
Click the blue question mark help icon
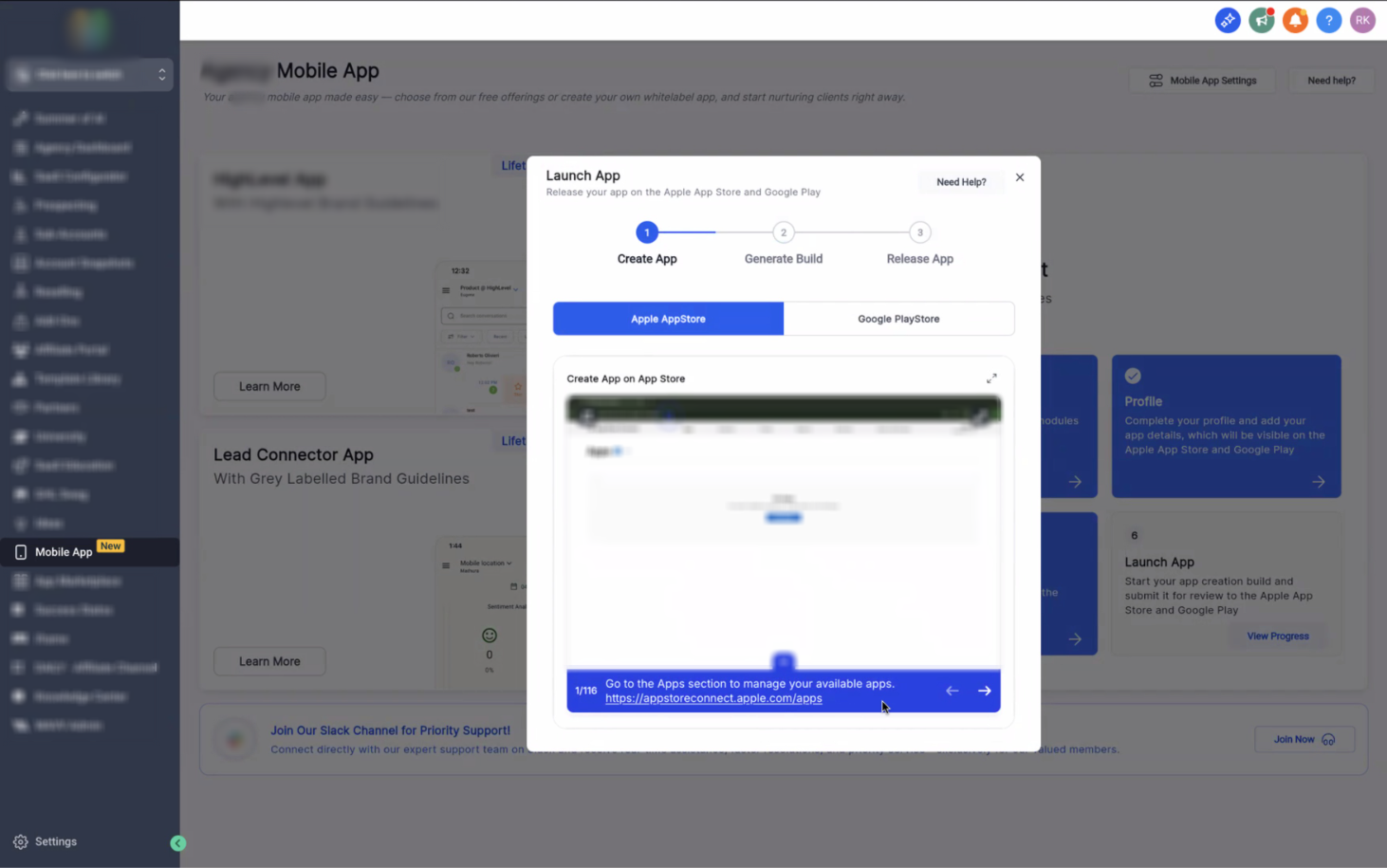point(1329,20)
